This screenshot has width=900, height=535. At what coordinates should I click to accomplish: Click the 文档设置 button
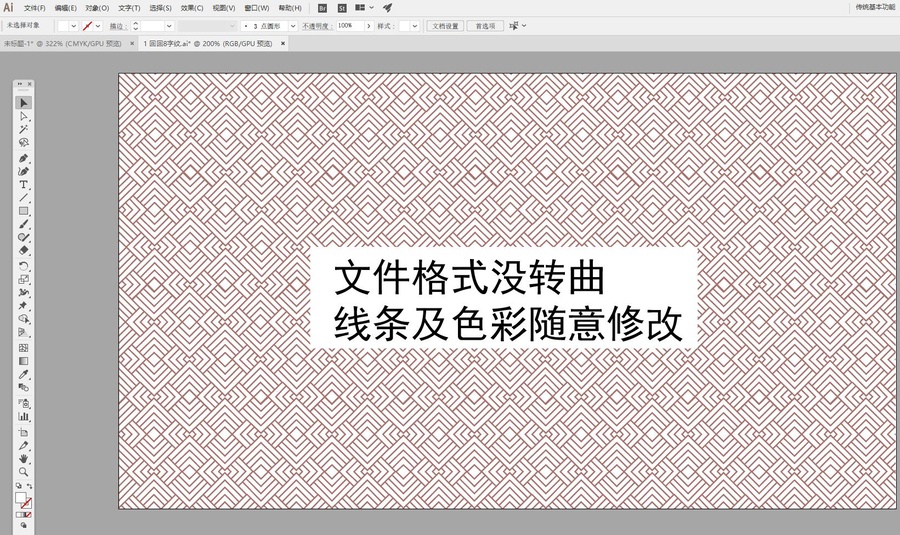445,26
